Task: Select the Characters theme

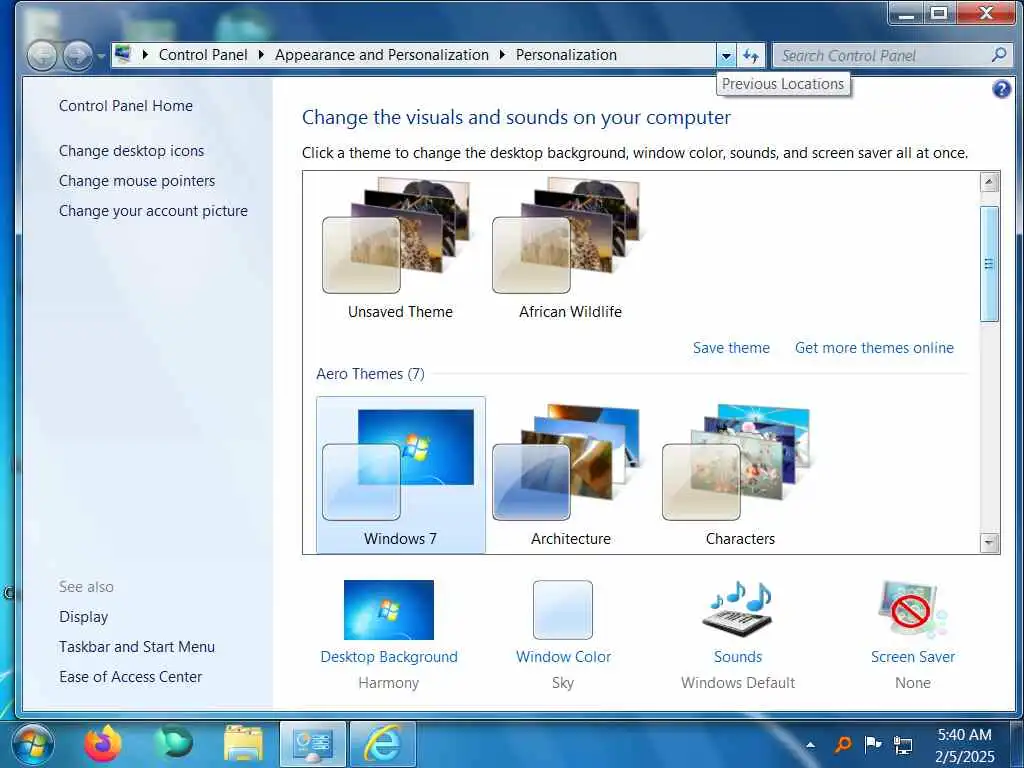Action: pos(740,475)
